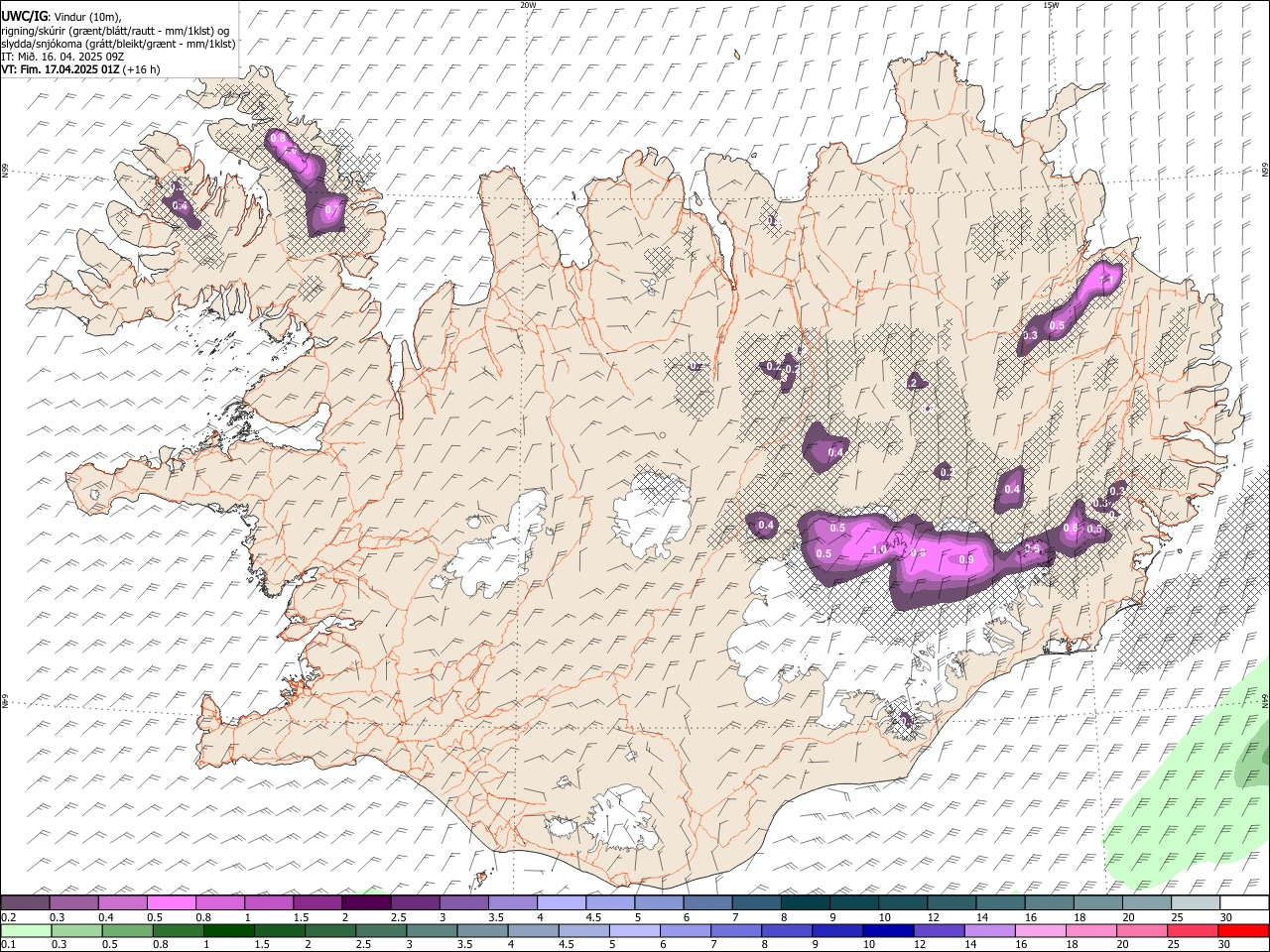Select the palest green swatch between 0.1 and 0.3
The height and width of the screenshot is (952, 1270).
(x=26, y=930)
